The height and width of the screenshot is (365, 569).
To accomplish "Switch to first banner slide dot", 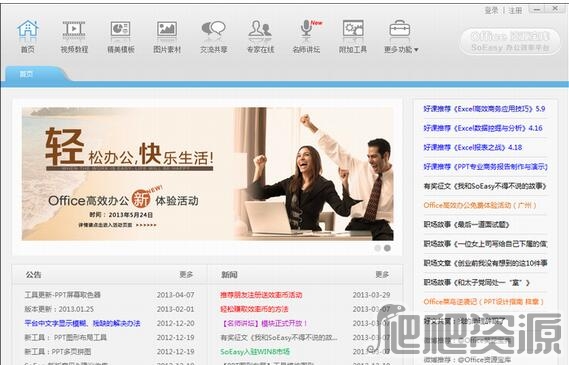I will tap(377, 248).
